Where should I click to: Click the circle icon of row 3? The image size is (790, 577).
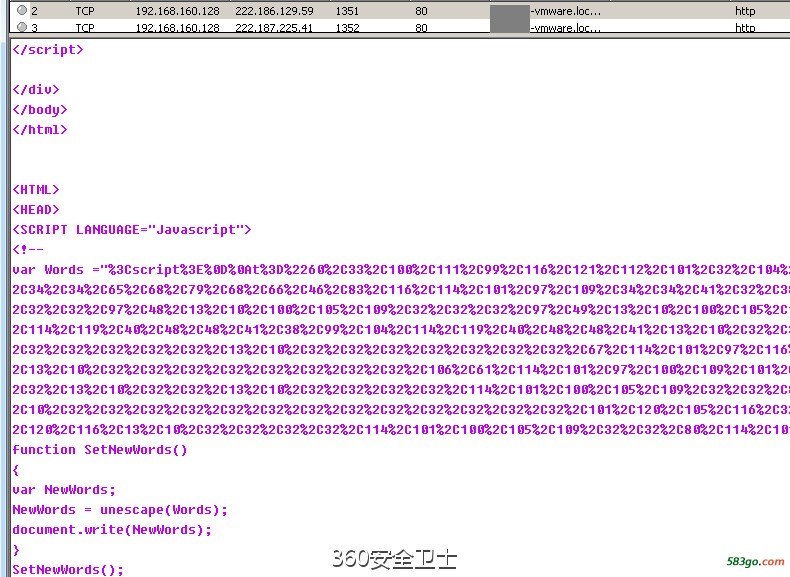[x=22, y=27]
